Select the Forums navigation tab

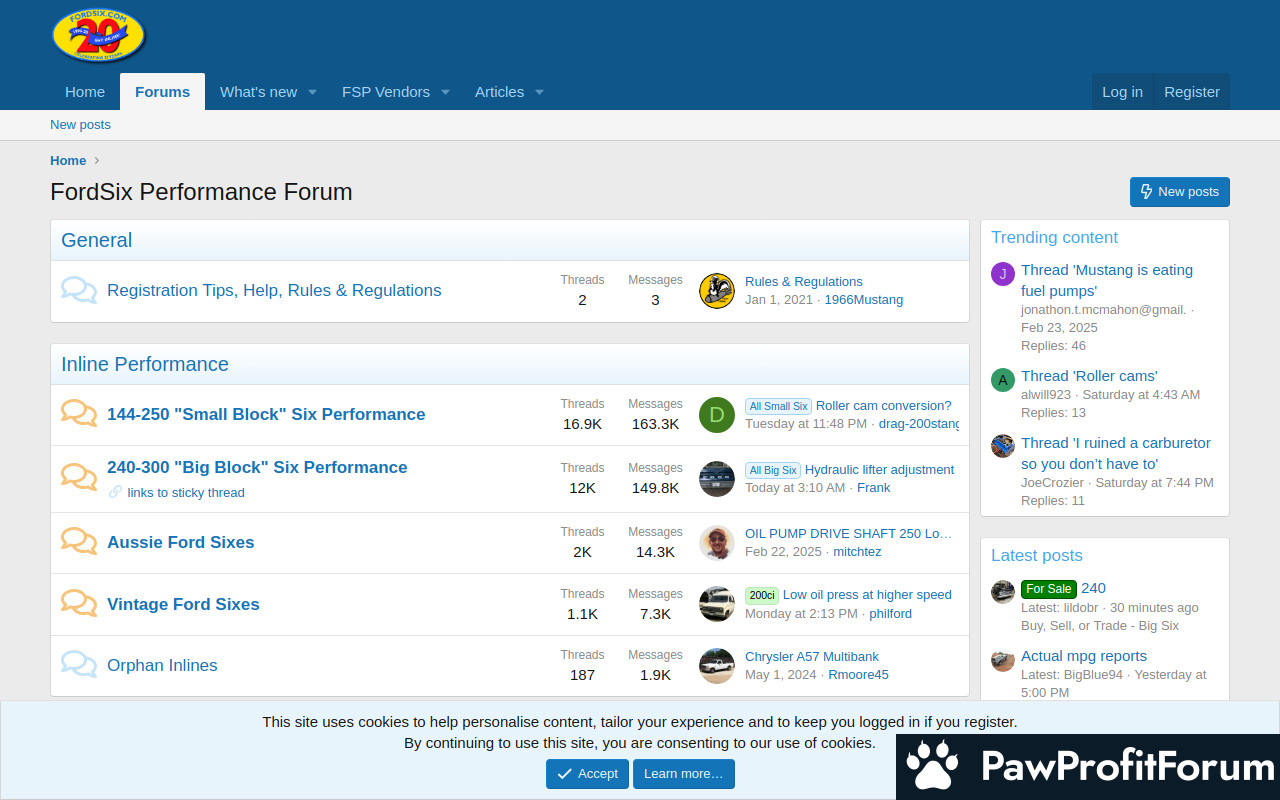[162, 92]
